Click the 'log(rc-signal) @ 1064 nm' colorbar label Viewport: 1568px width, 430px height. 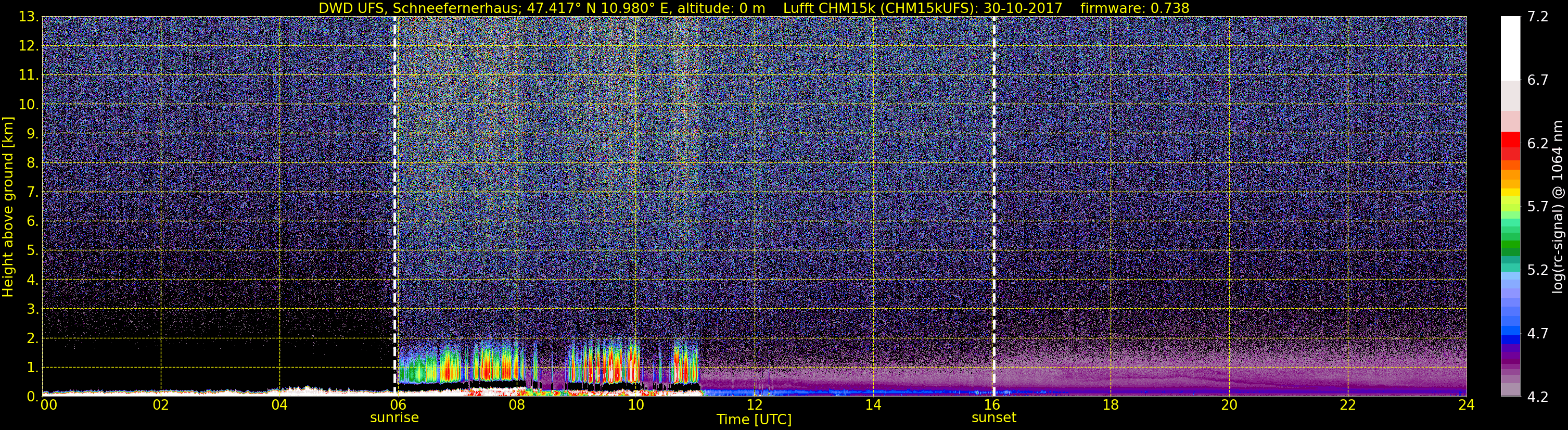coord(1559,207)
